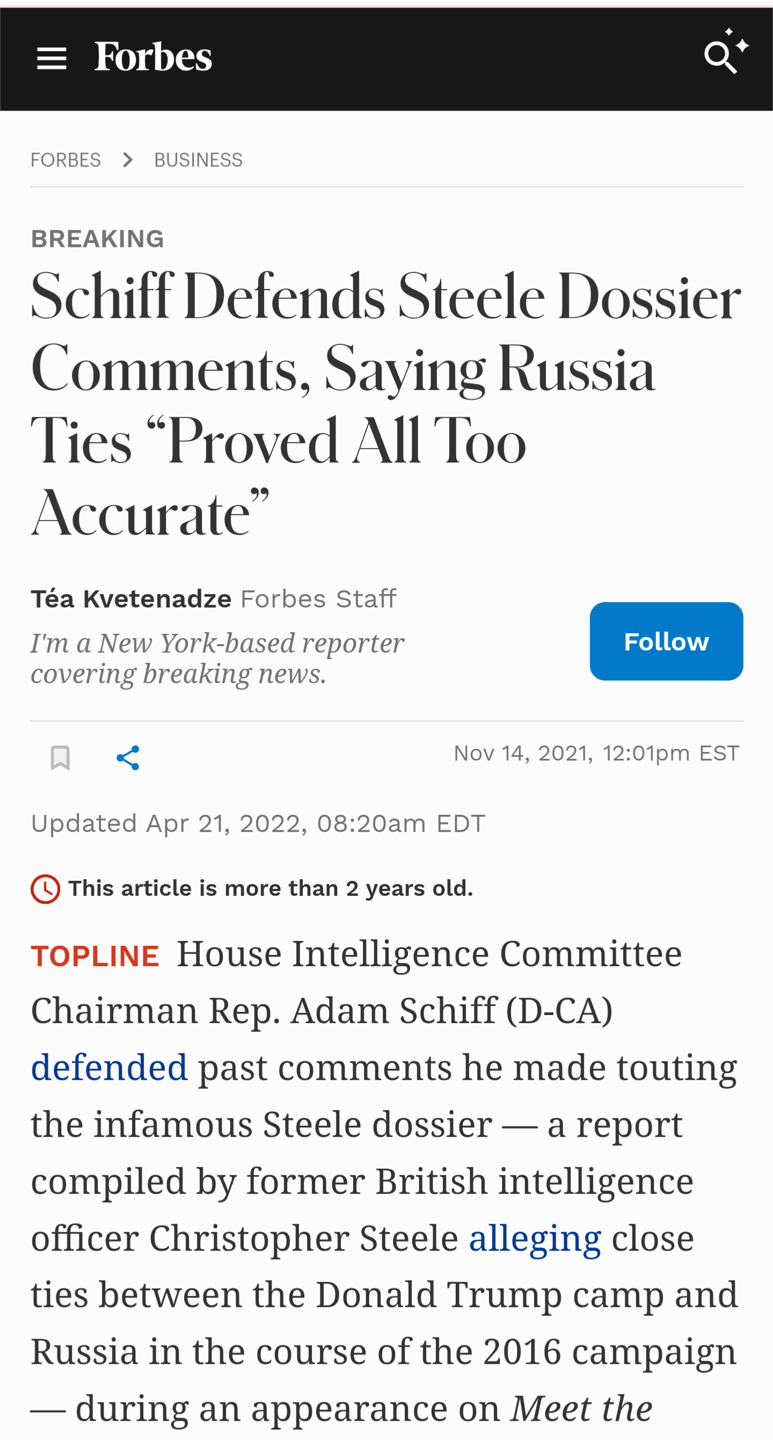Select the "Forbes Staff" label
773x1440 pixels.
pos(318,599)
